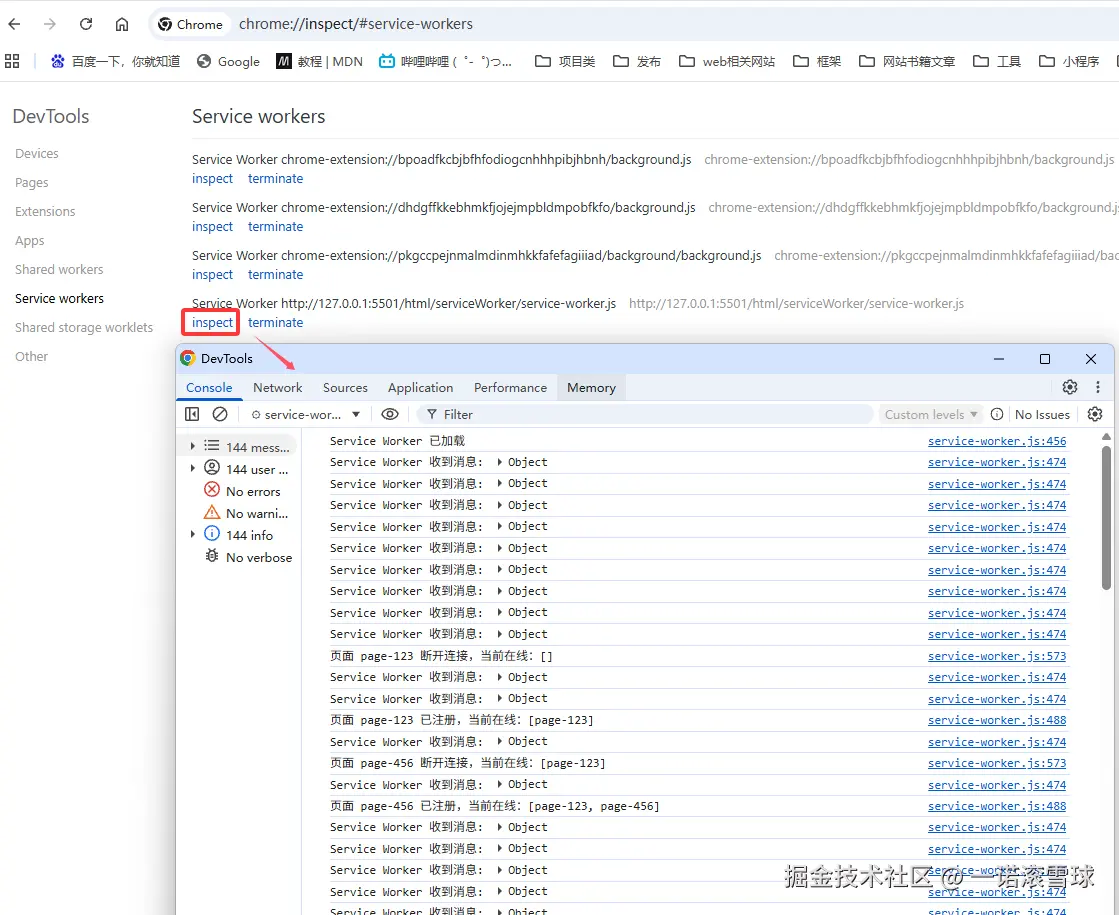The width and height of the screenshot is (1119, 915).
Task: Open the 小程序 bookmark folder
Action: pyautogui.click(x=1069, y=61)
